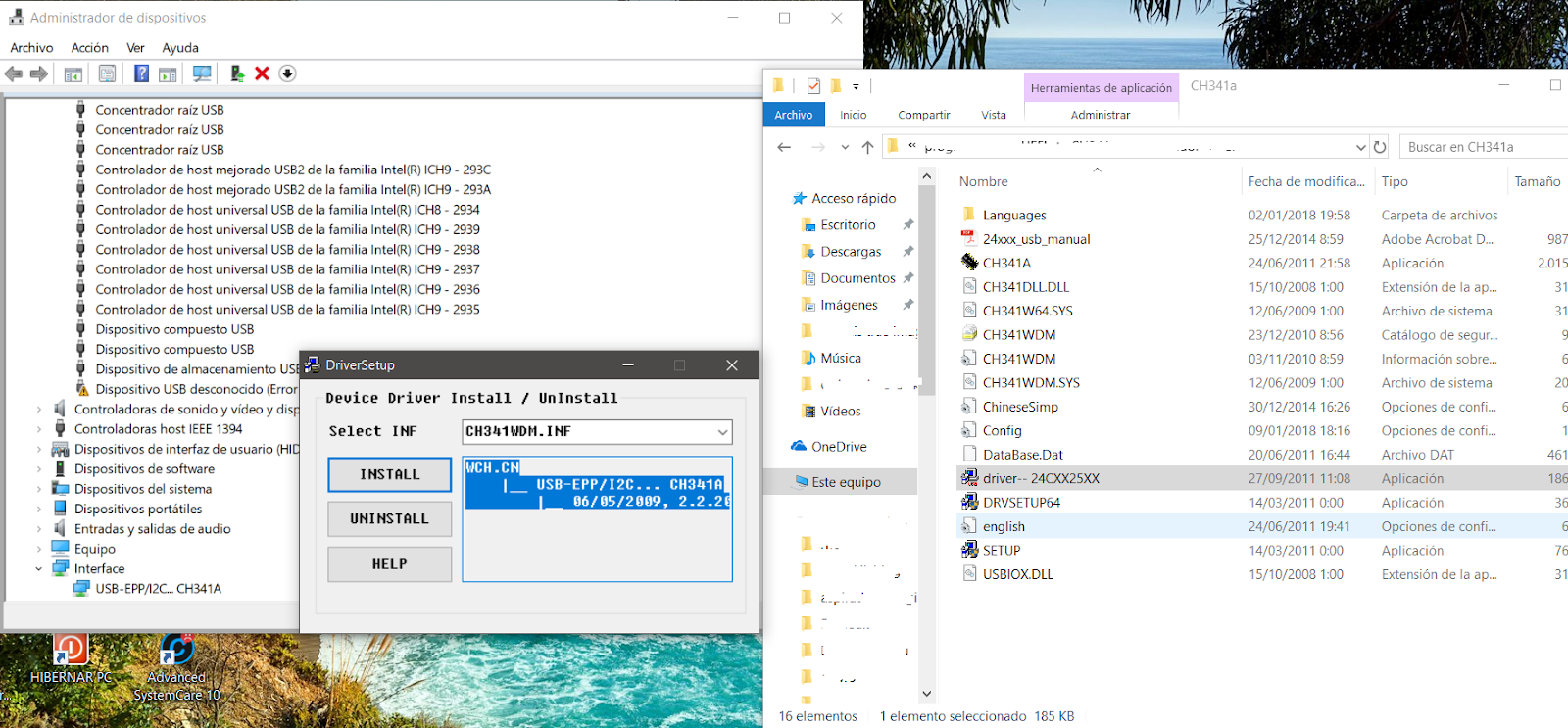
Task: Select the english config file
Action: click(x=1004, y=527)
